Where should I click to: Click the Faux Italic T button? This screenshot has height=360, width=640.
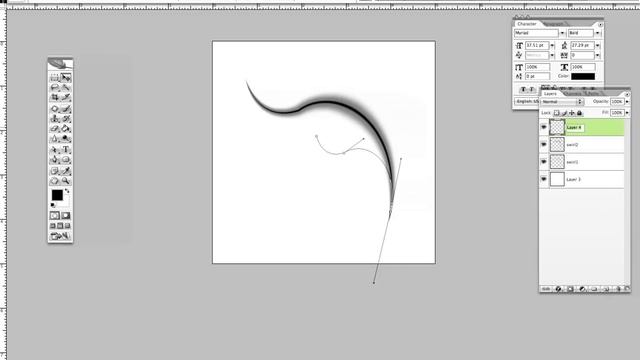click(532, 89)
